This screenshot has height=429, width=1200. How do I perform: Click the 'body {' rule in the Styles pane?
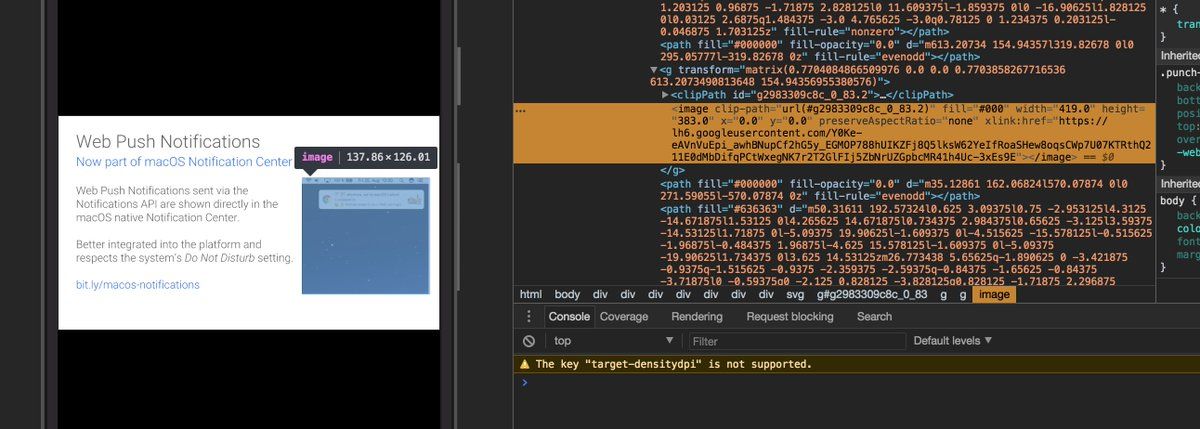pos(1179,202)
